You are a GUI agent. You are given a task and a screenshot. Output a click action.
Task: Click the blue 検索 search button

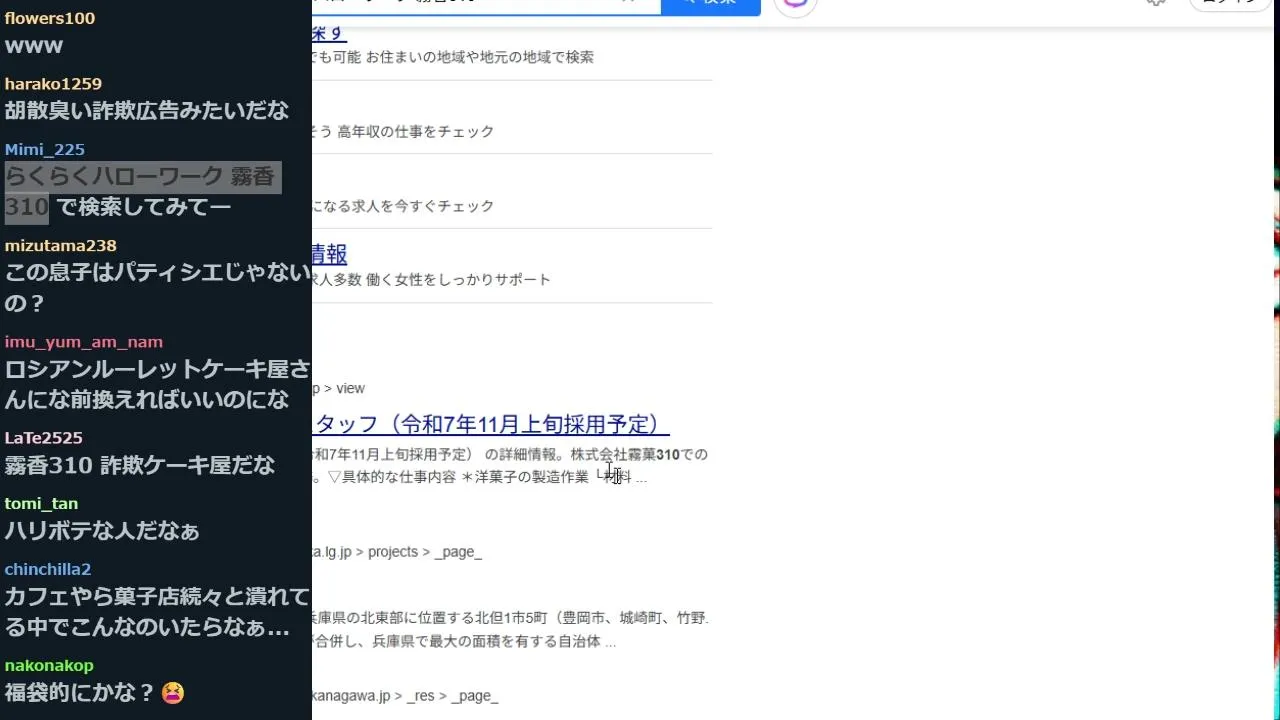click(711, 6)
